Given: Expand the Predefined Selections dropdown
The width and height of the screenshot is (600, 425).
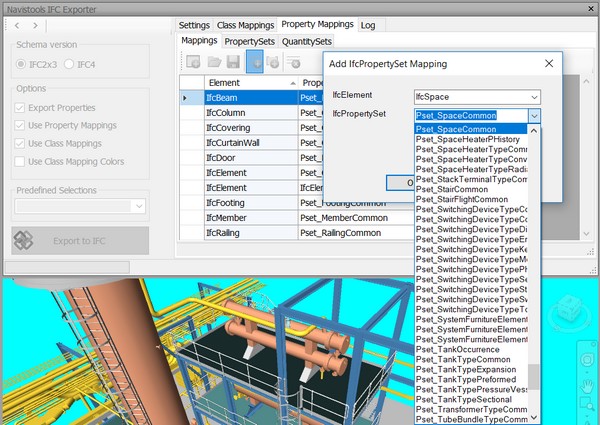Looking at the screenshot, I should tap(139, 206).
